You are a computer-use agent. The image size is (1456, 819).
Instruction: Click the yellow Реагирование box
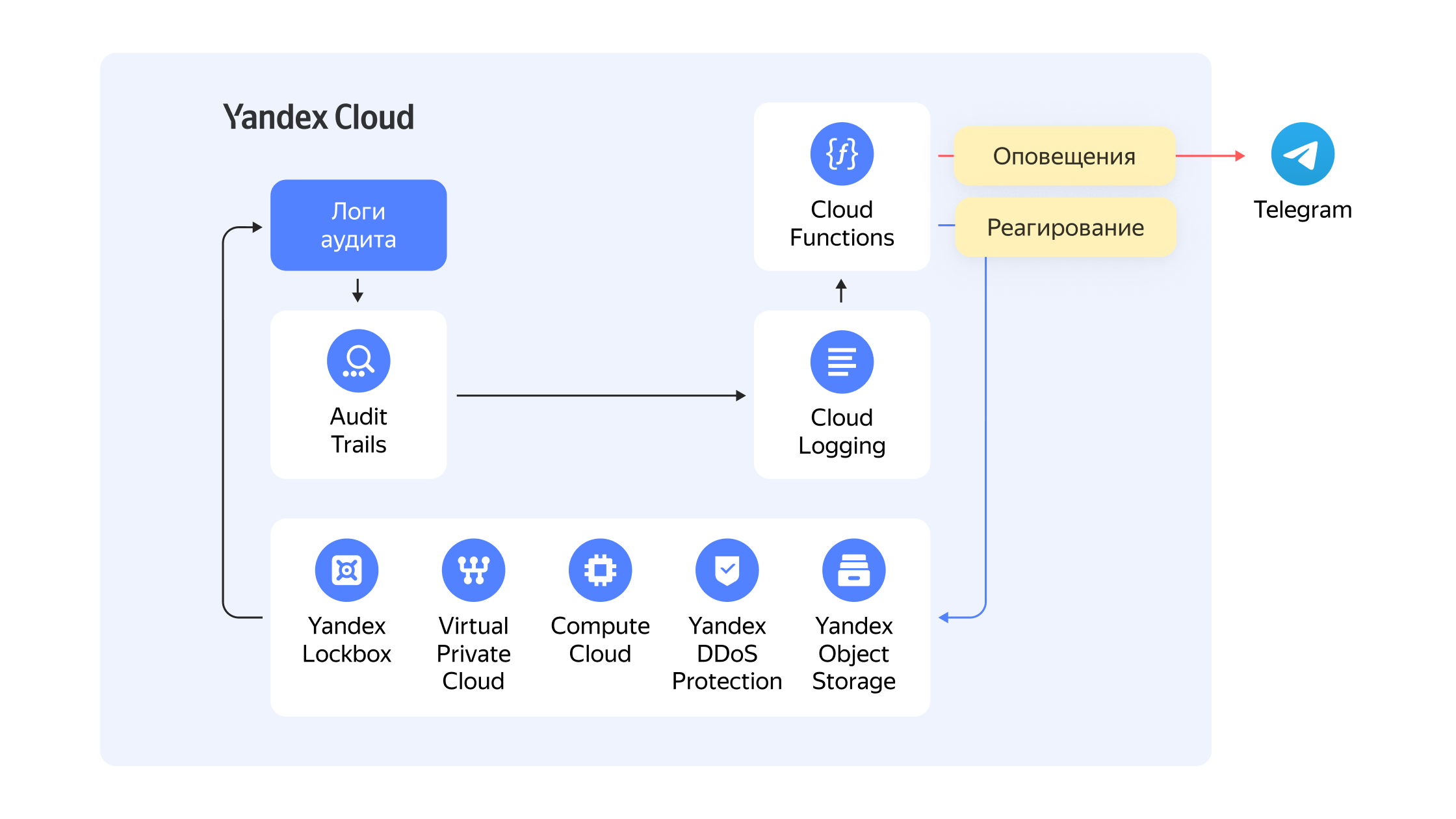click(x=1065, y=227)
